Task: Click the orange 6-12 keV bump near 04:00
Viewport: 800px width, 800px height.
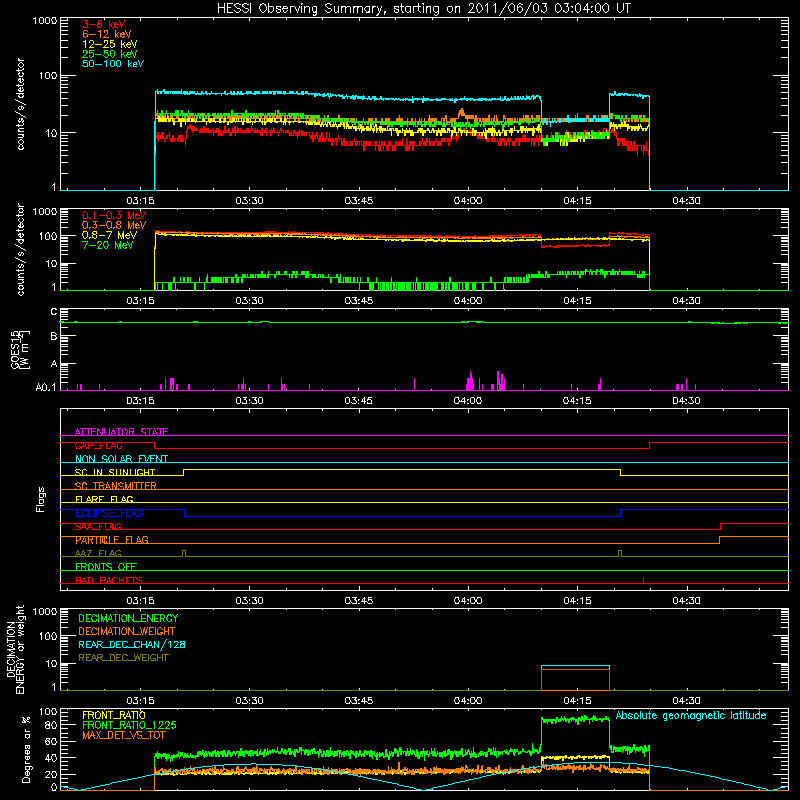Action: pyautogui.click(x=462, y=113)
